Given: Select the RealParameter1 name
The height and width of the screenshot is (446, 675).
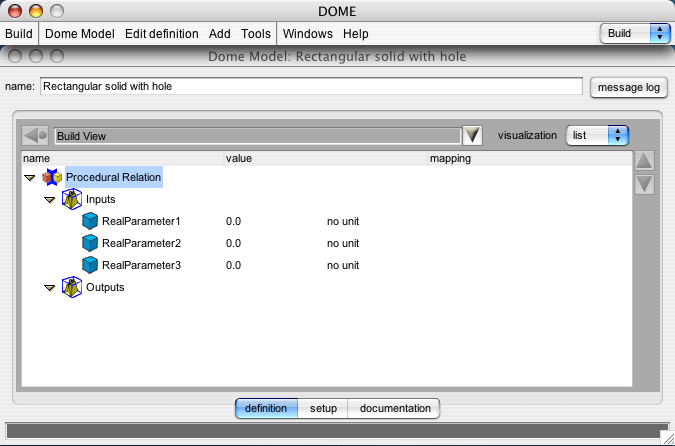Looking at the screenshot, I should 141,221.
